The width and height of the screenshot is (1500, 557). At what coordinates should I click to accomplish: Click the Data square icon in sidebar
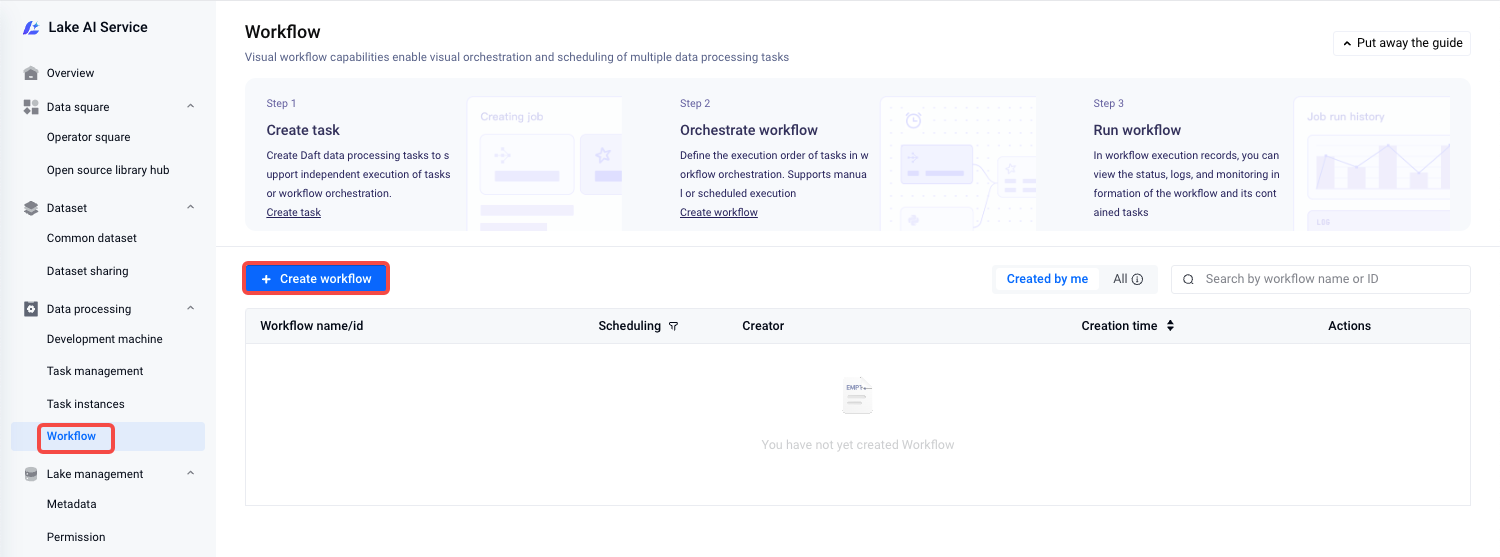[x=31, y=107]
